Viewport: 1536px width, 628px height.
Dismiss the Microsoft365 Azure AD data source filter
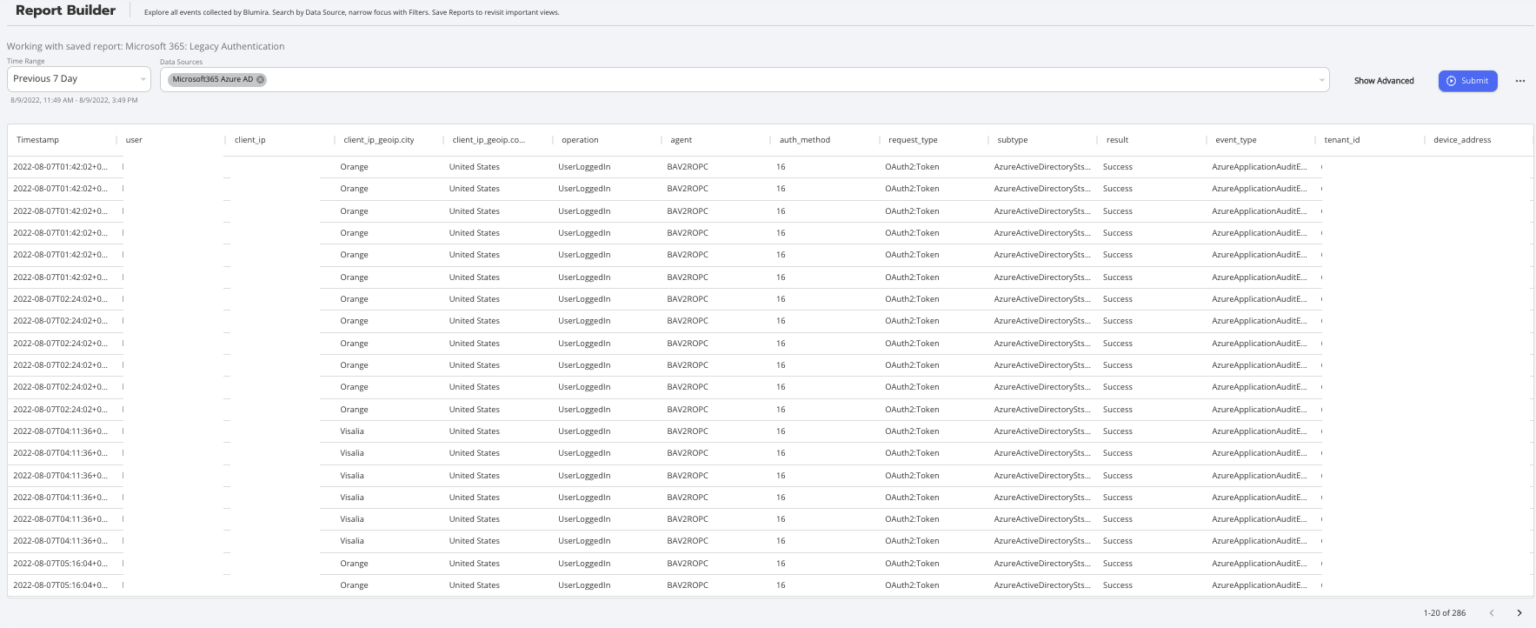[x=260, y=79]
